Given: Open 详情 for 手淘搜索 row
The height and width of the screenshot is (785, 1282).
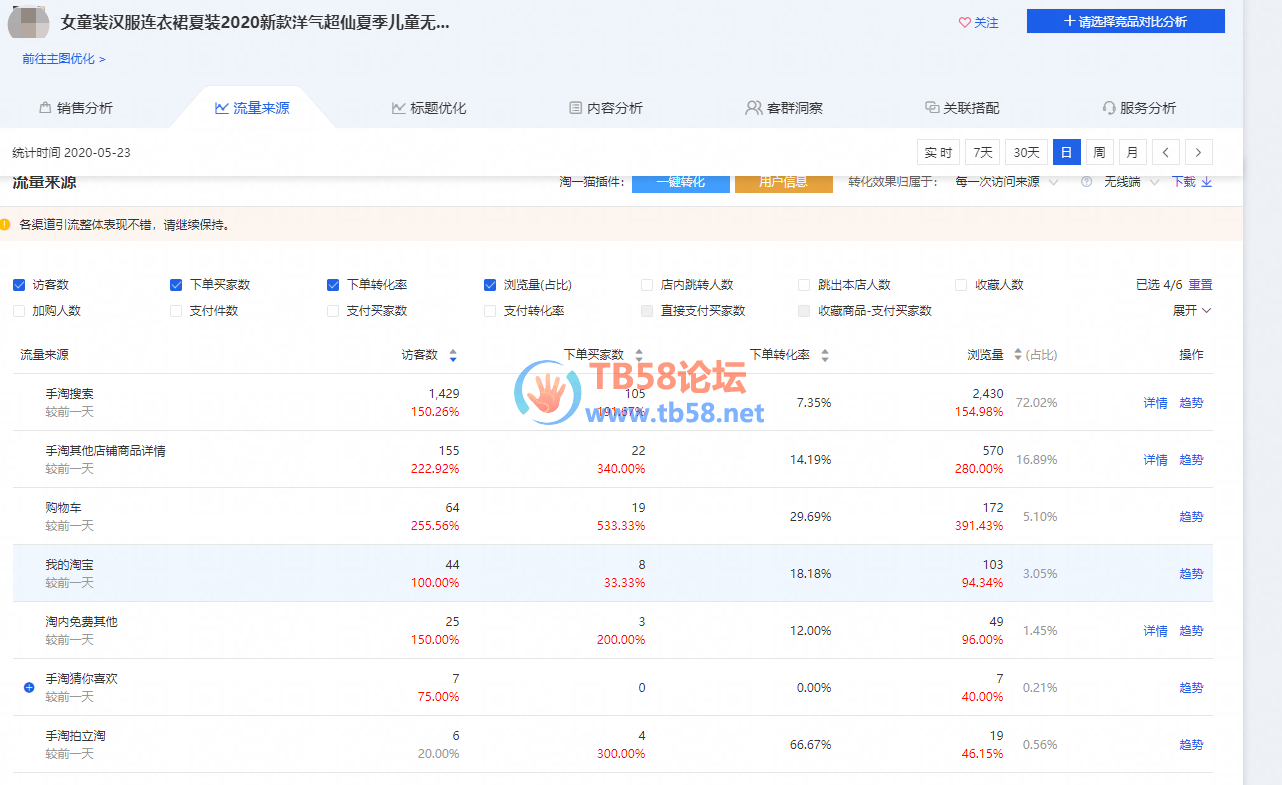Looking at the screenshot, I should 1155,403.
